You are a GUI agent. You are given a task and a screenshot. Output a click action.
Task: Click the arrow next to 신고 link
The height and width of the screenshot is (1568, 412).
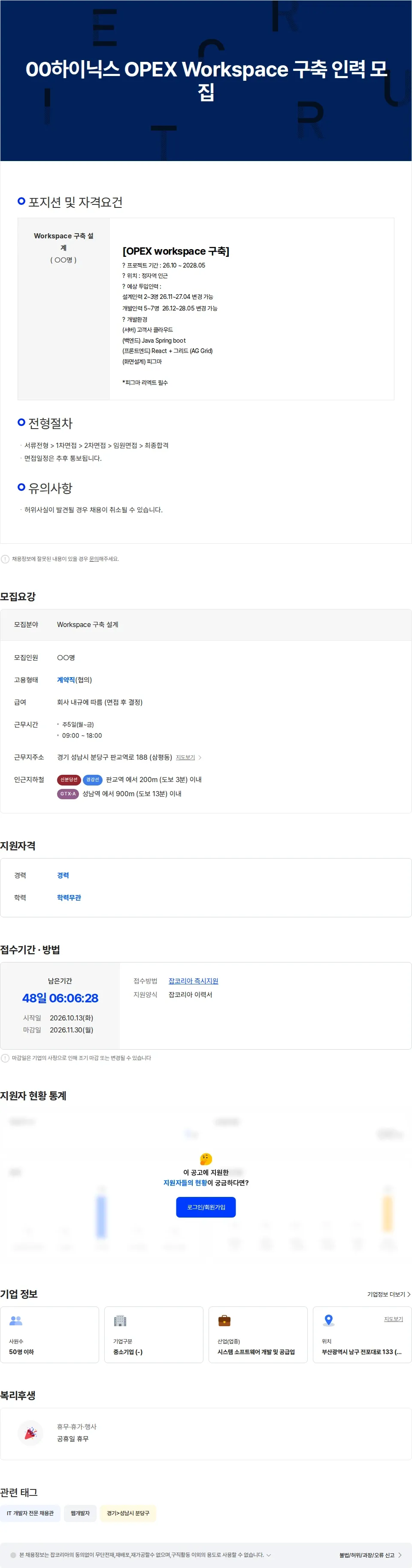tap(400, 1555)
